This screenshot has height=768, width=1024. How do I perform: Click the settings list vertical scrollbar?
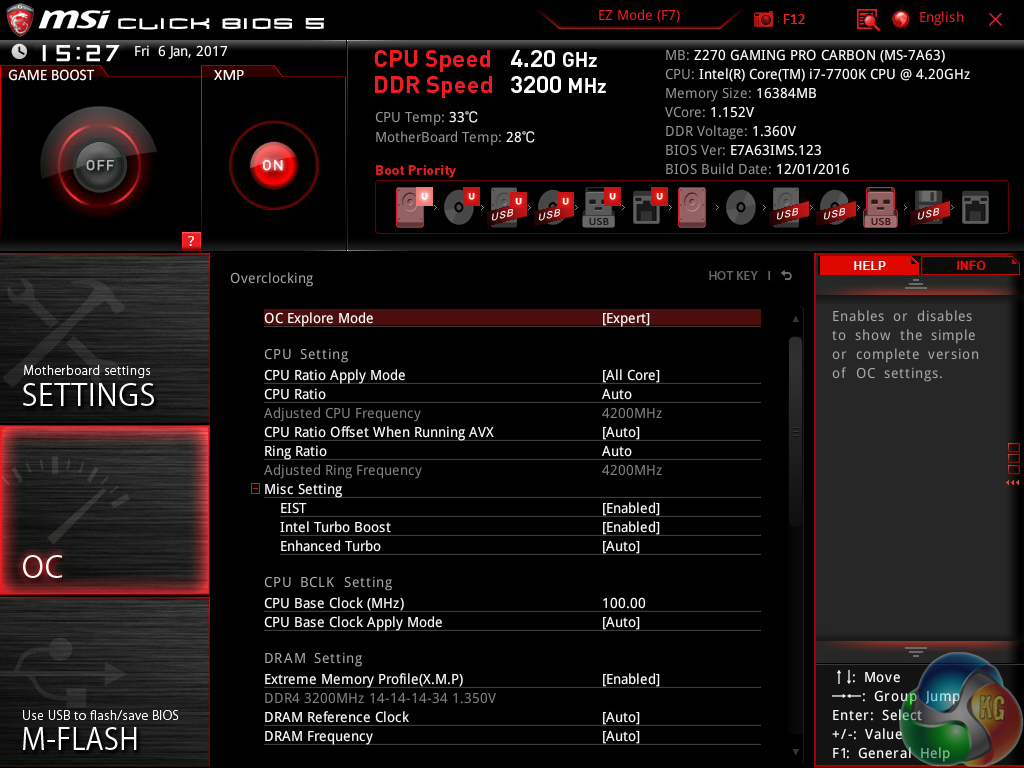(796, 430)
